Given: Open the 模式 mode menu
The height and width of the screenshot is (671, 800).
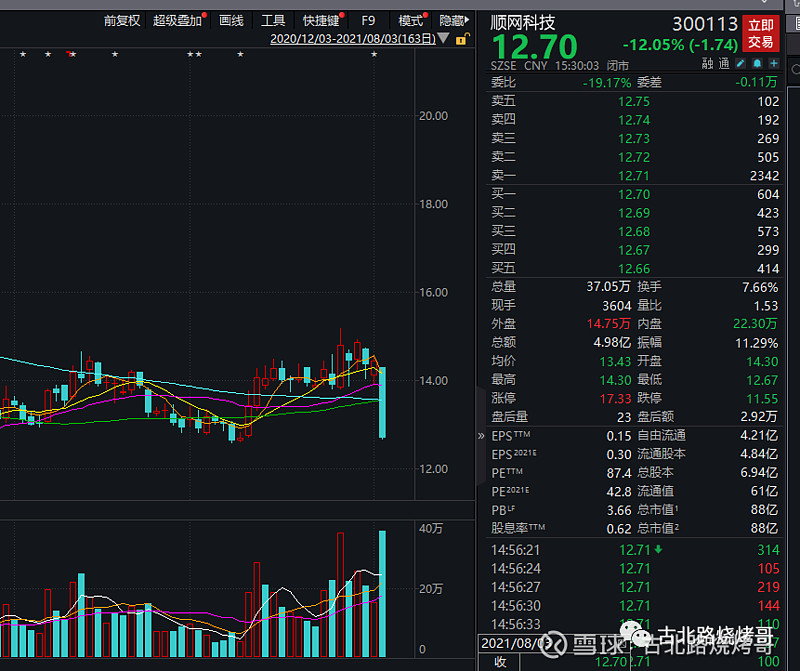Looking at the screenshot, I should pyautogui.click(x=411, y=21).
